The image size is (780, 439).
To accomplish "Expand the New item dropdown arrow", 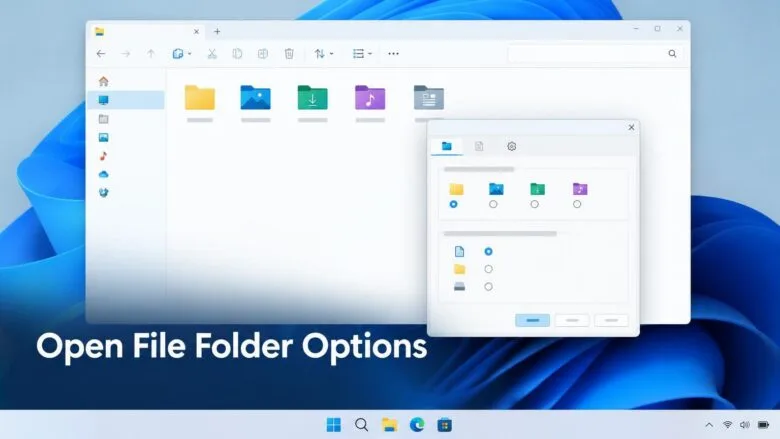I will (x=190, y=54).
